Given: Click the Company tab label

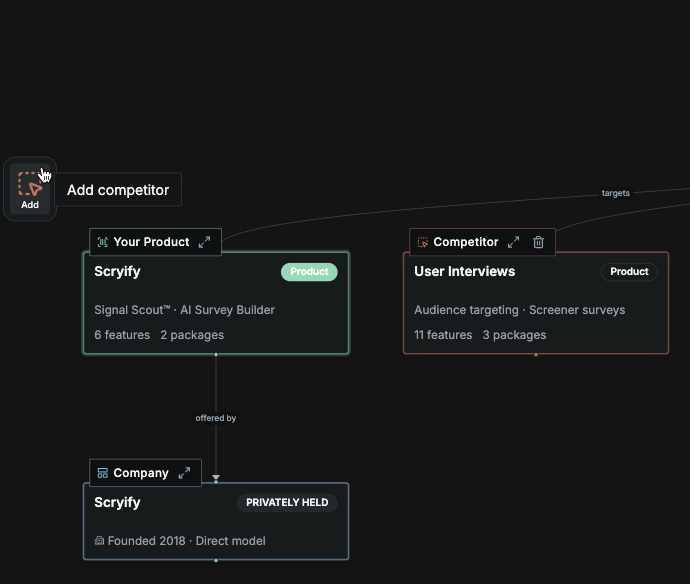Looking at the screenshot, I should tap(141, 473).
